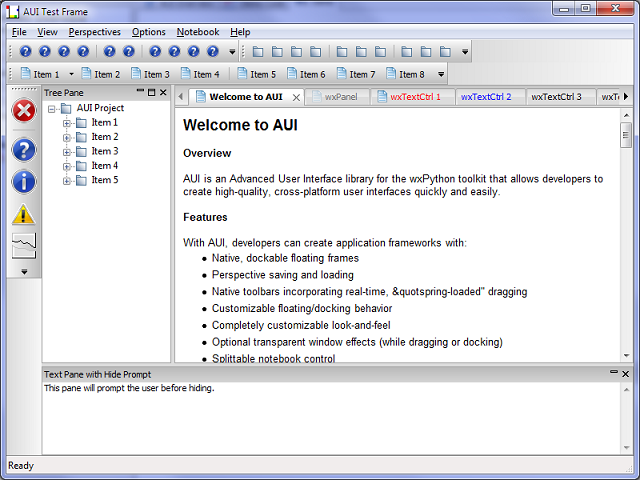
Task: Select AUI Project in the tree
Action: click(x=100, y=108)
